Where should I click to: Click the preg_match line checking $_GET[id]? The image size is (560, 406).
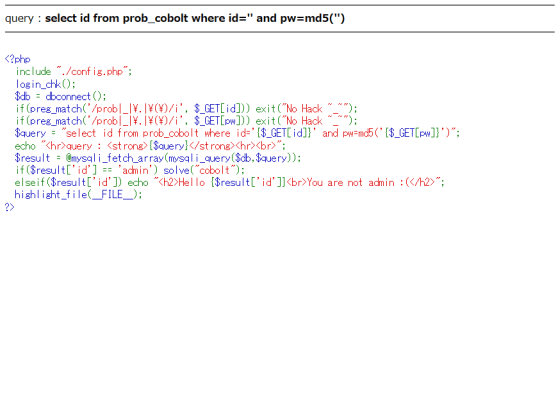pyautogui.click(x=186, y=109)
